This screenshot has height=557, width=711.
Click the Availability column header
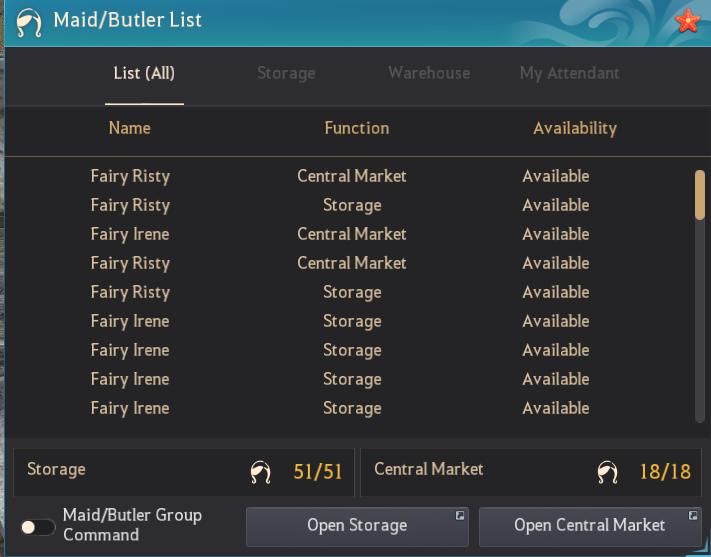575,128
